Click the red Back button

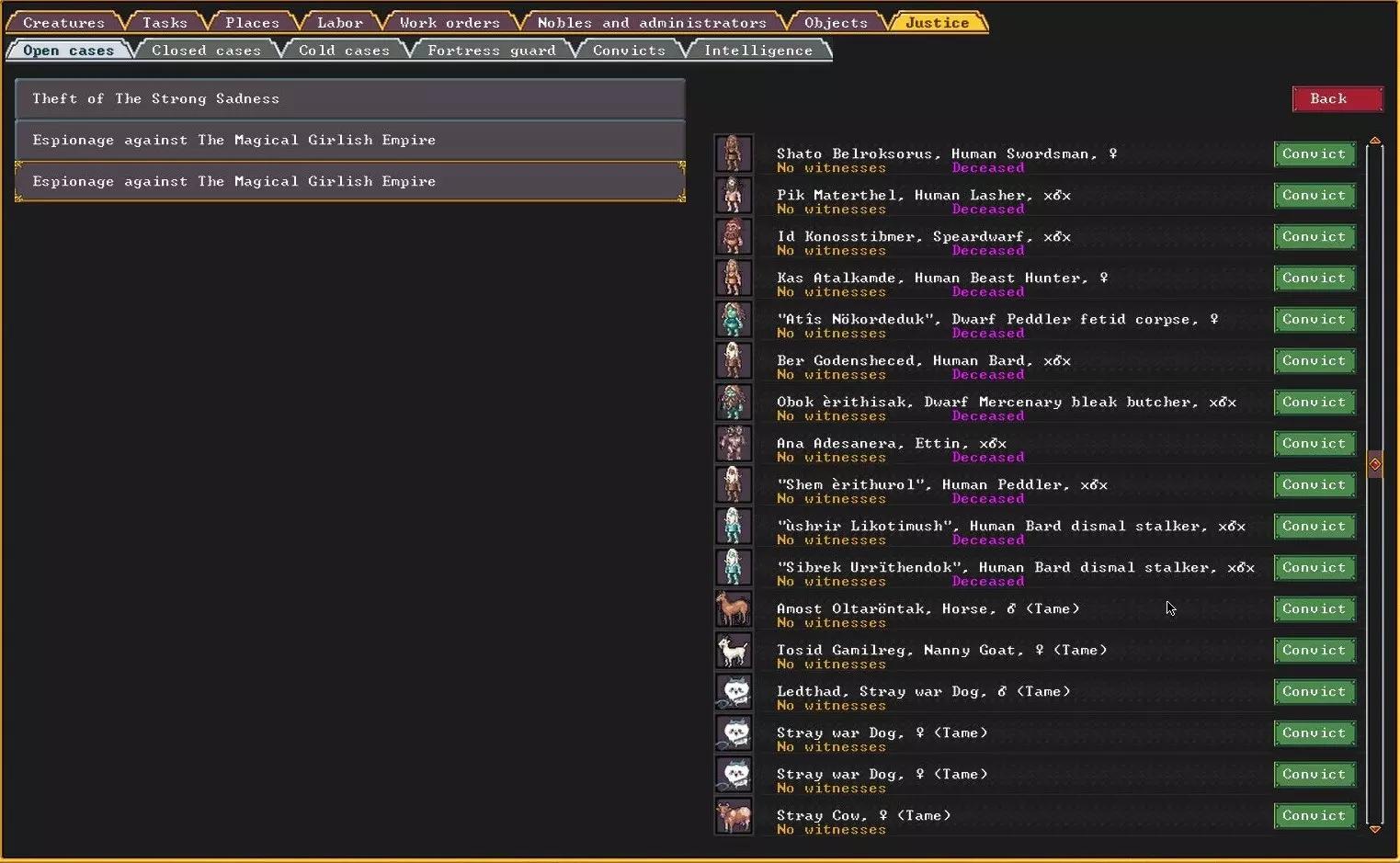point(1337,99)
